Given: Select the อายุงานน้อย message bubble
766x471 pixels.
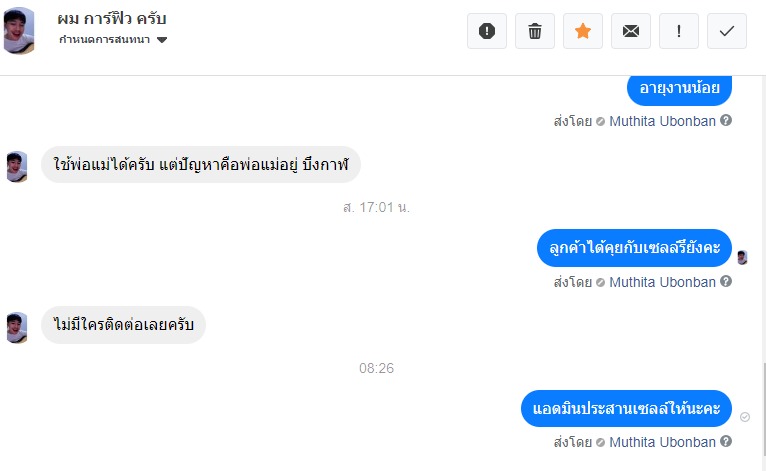Looking at the screenshot, I should point(679,88).
